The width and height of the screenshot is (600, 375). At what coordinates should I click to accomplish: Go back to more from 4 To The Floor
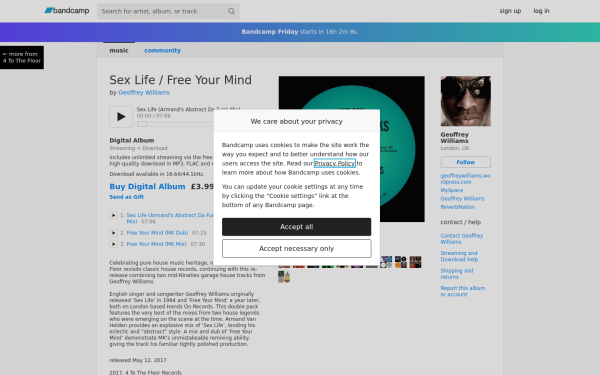tap(22, 57)
